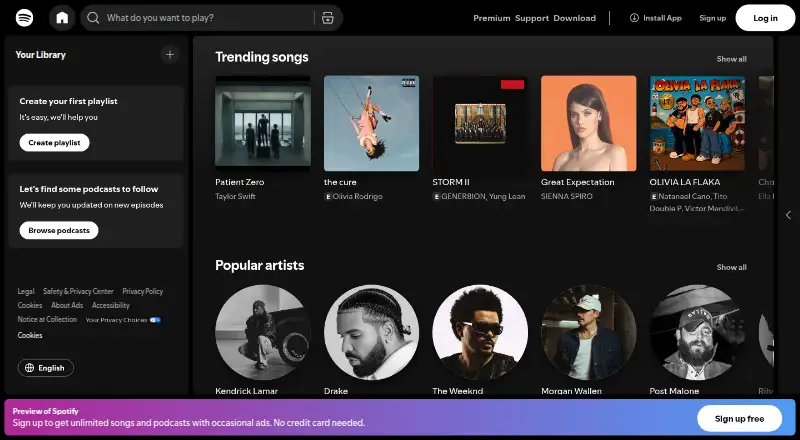800x440 pixels.
Task: Click the Taylor Swift artist link
Action: tap(235, 196)
